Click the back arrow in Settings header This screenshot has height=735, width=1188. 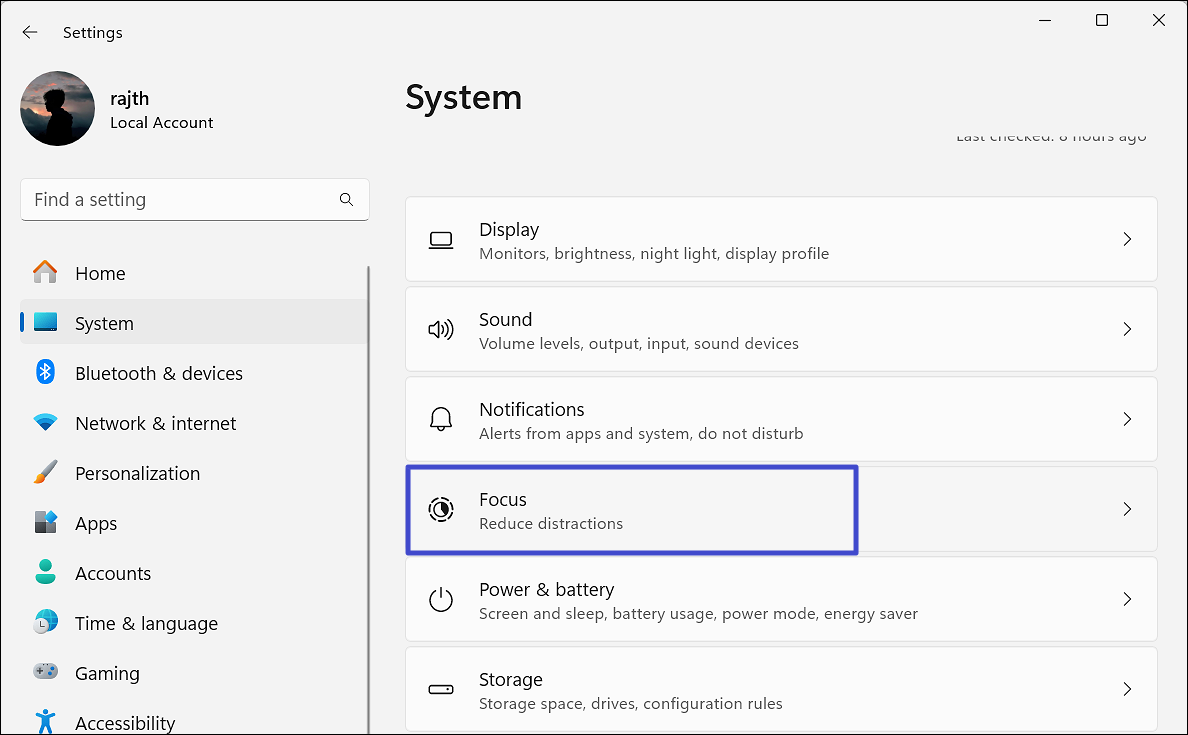(30, 32)
